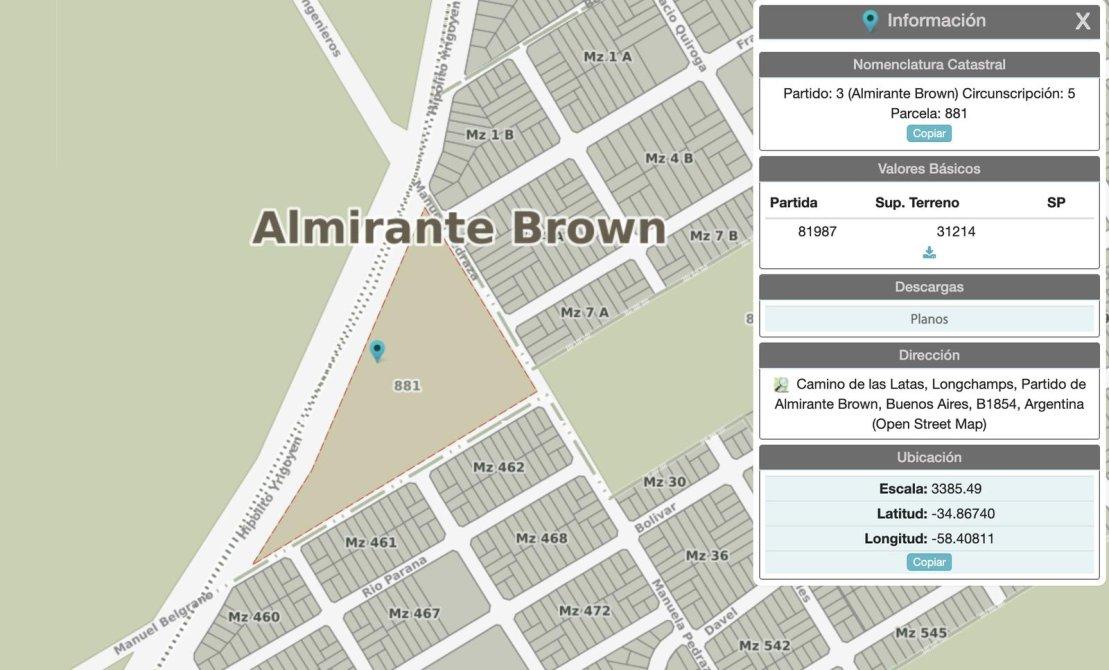Click the pin icon beside Información title
1109x670 pixels.
pyautogui.click(x=870, y=21)
